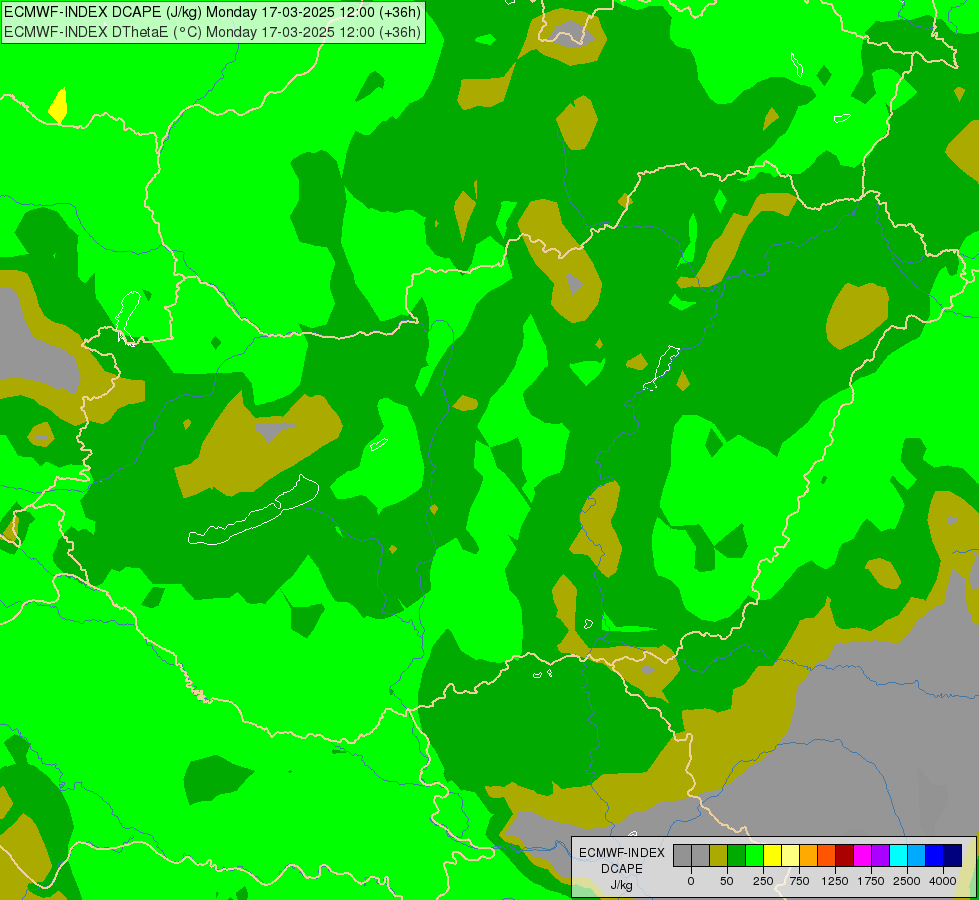The height and width of the screenshot is (900, 979).
Task: Select the pale yellow legend swatch
Action: (790, 856)
